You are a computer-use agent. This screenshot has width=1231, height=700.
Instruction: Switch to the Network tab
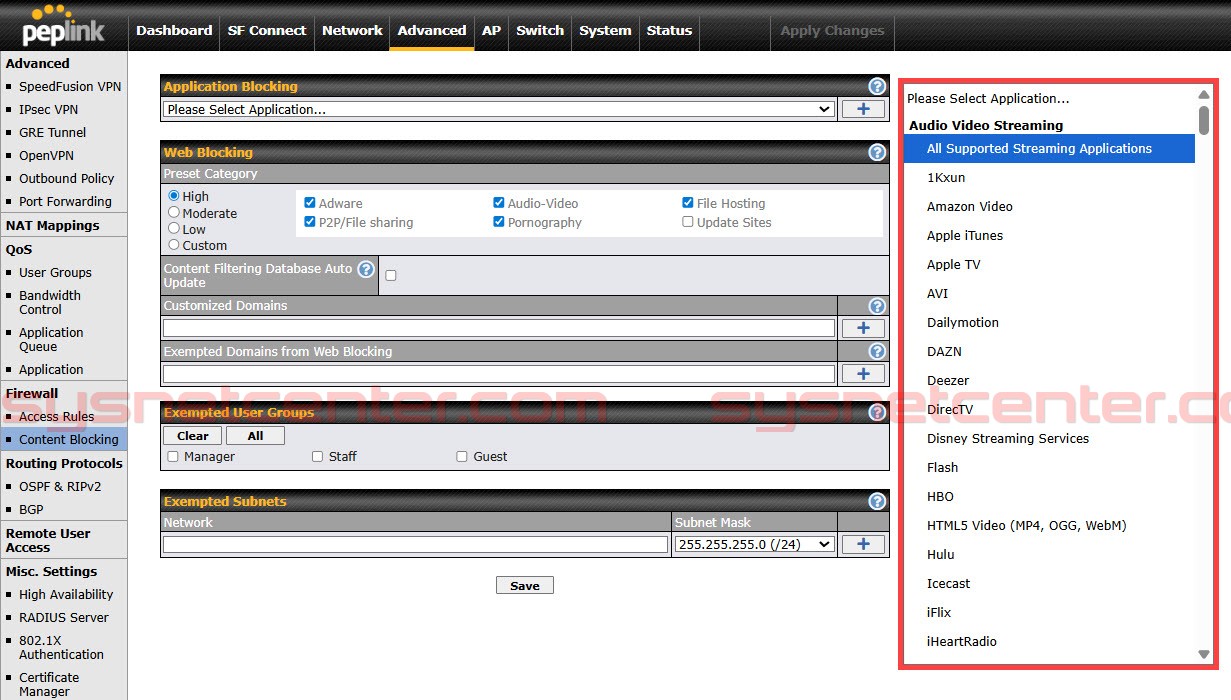(x=352, y=30)
